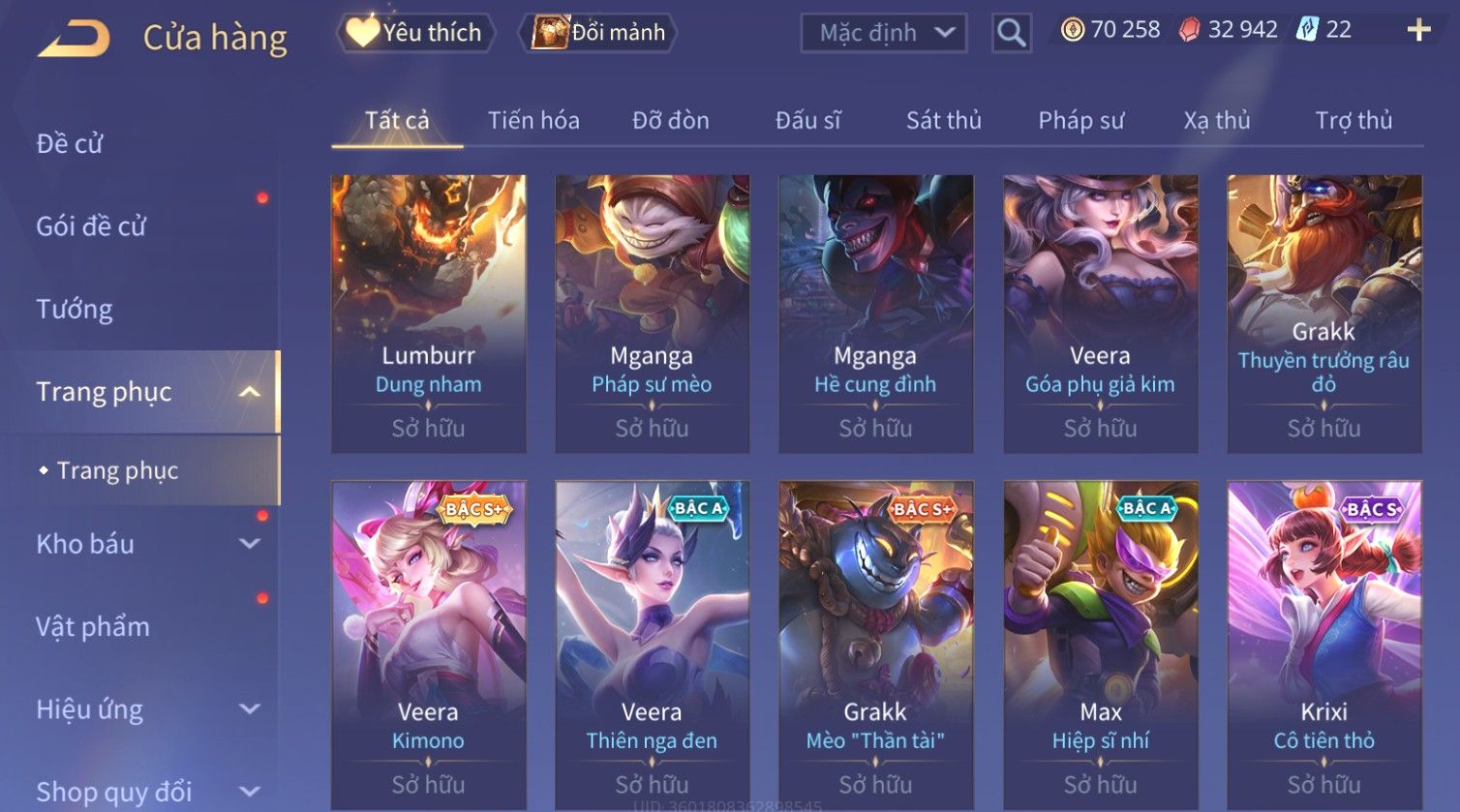Open the Gói đề cử sidebar entry
1460x812 pixels.
pos(91,226)
